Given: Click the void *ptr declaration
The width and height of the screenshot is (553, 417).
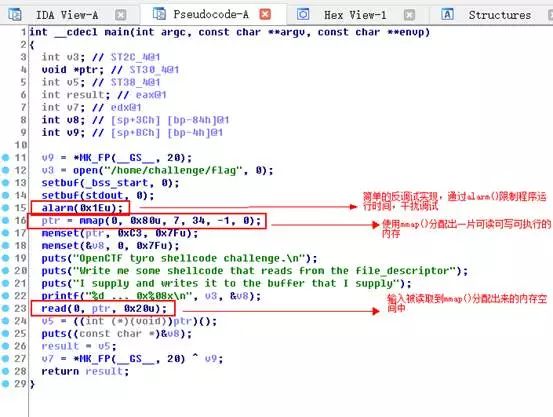Looking at the screenshot, I should click(73, 70).
